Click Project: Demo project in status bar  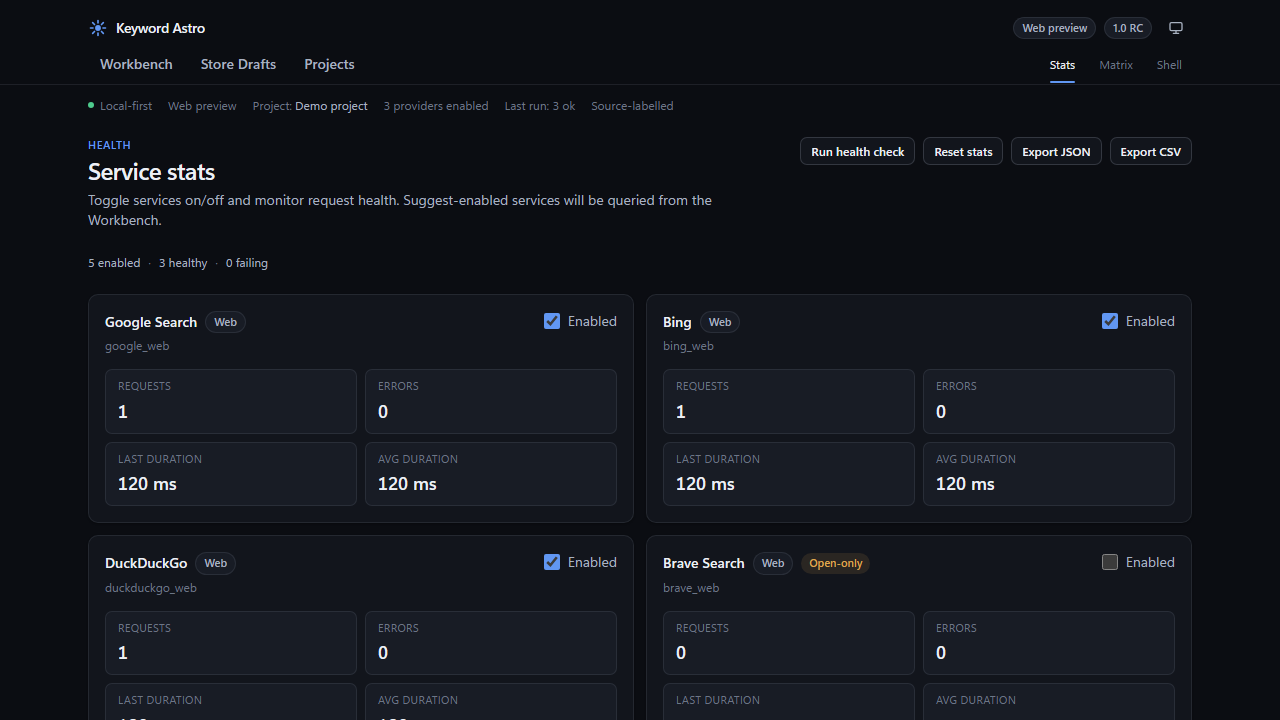point(310,106)
